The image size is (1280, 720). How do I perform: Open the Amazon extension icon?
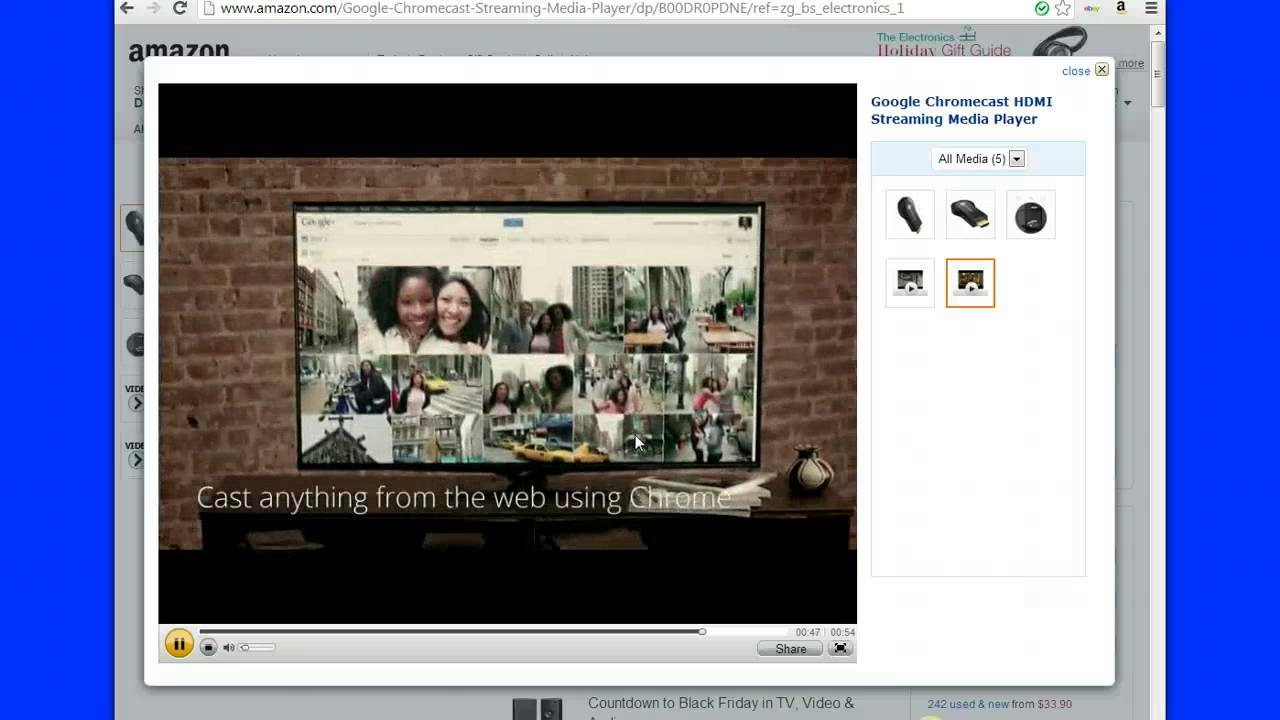coord(1121,8)
